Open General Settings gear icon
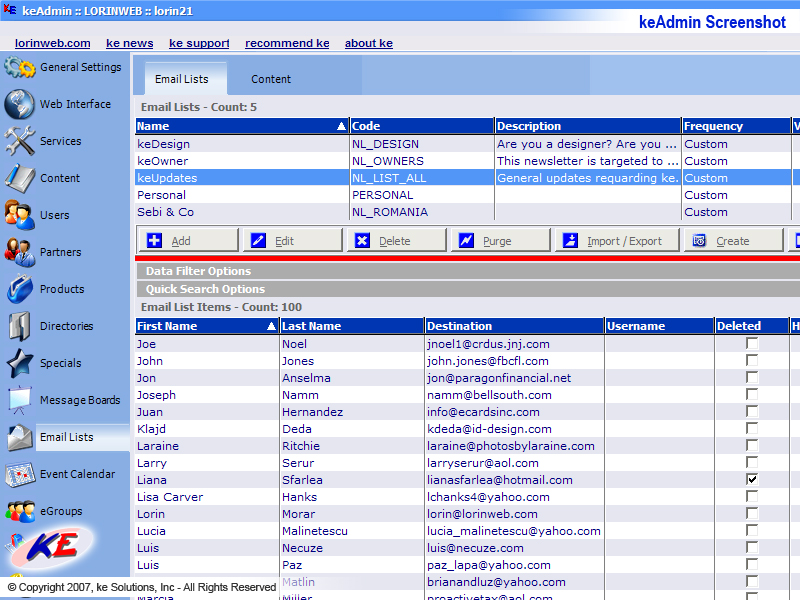Screen dimensions: 800x600 (20, 67)
